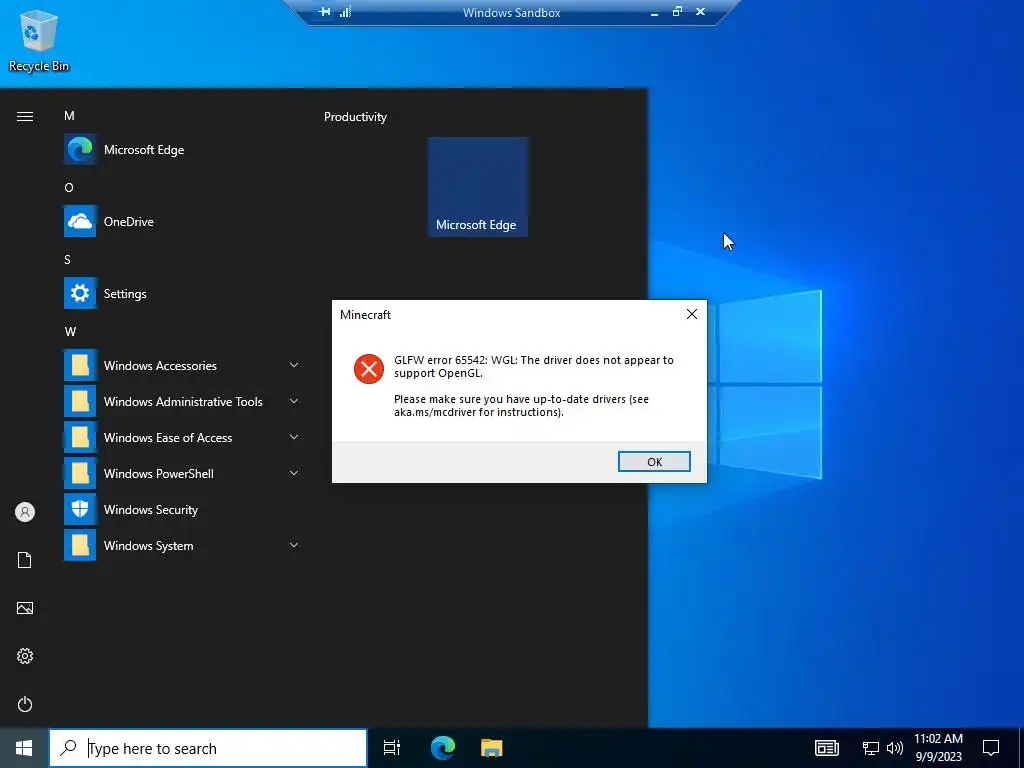Click the Windows Administrative Tools folder icon

point(80,401)
